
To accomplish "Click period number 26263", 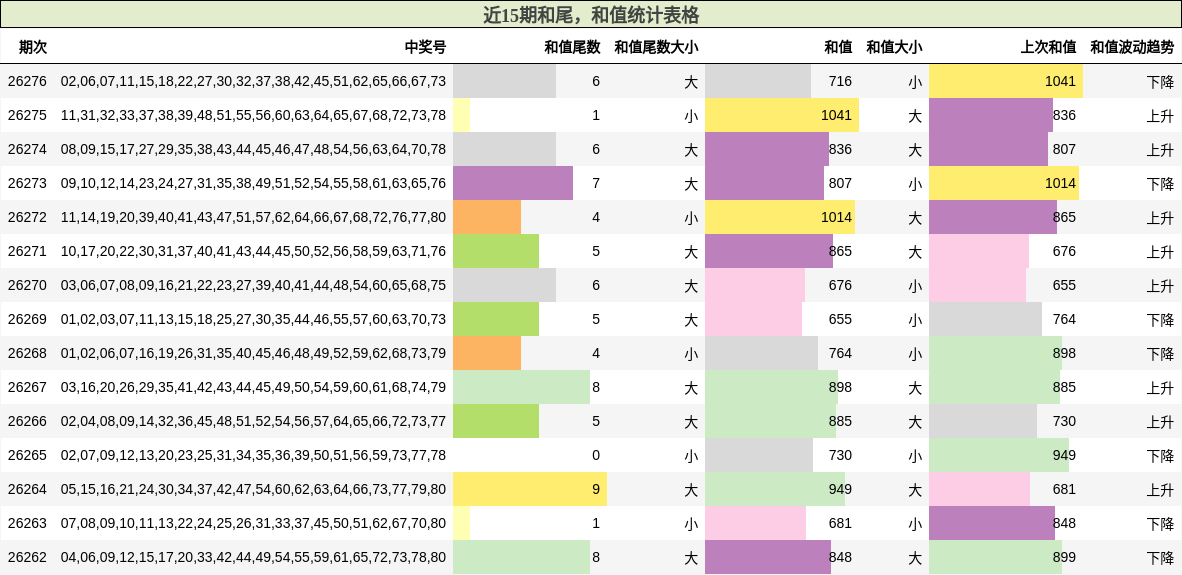I will pos(27,523).
